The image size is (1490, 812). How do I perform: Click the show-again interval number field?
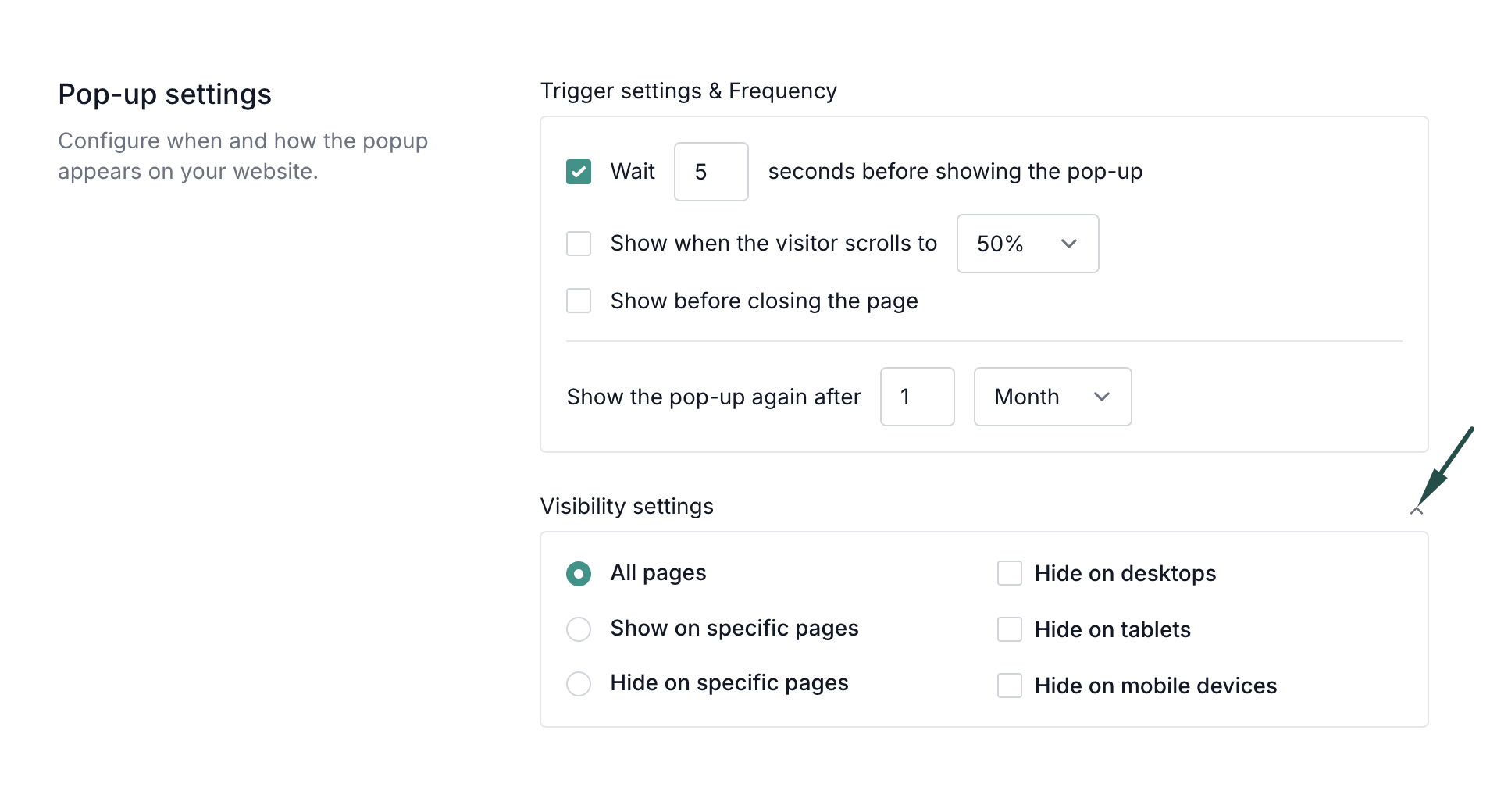917,397
